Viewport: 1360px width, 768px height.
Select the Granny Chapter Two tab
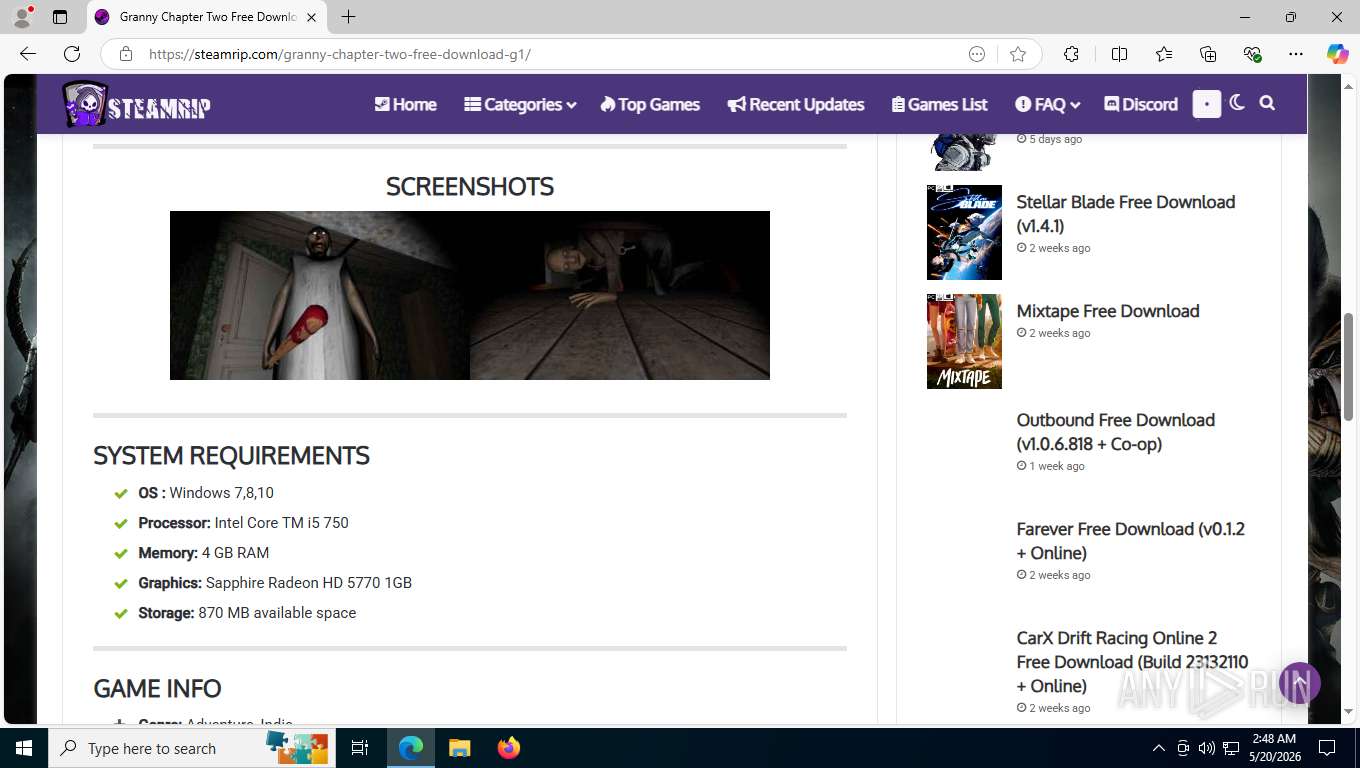coord(207,17)
